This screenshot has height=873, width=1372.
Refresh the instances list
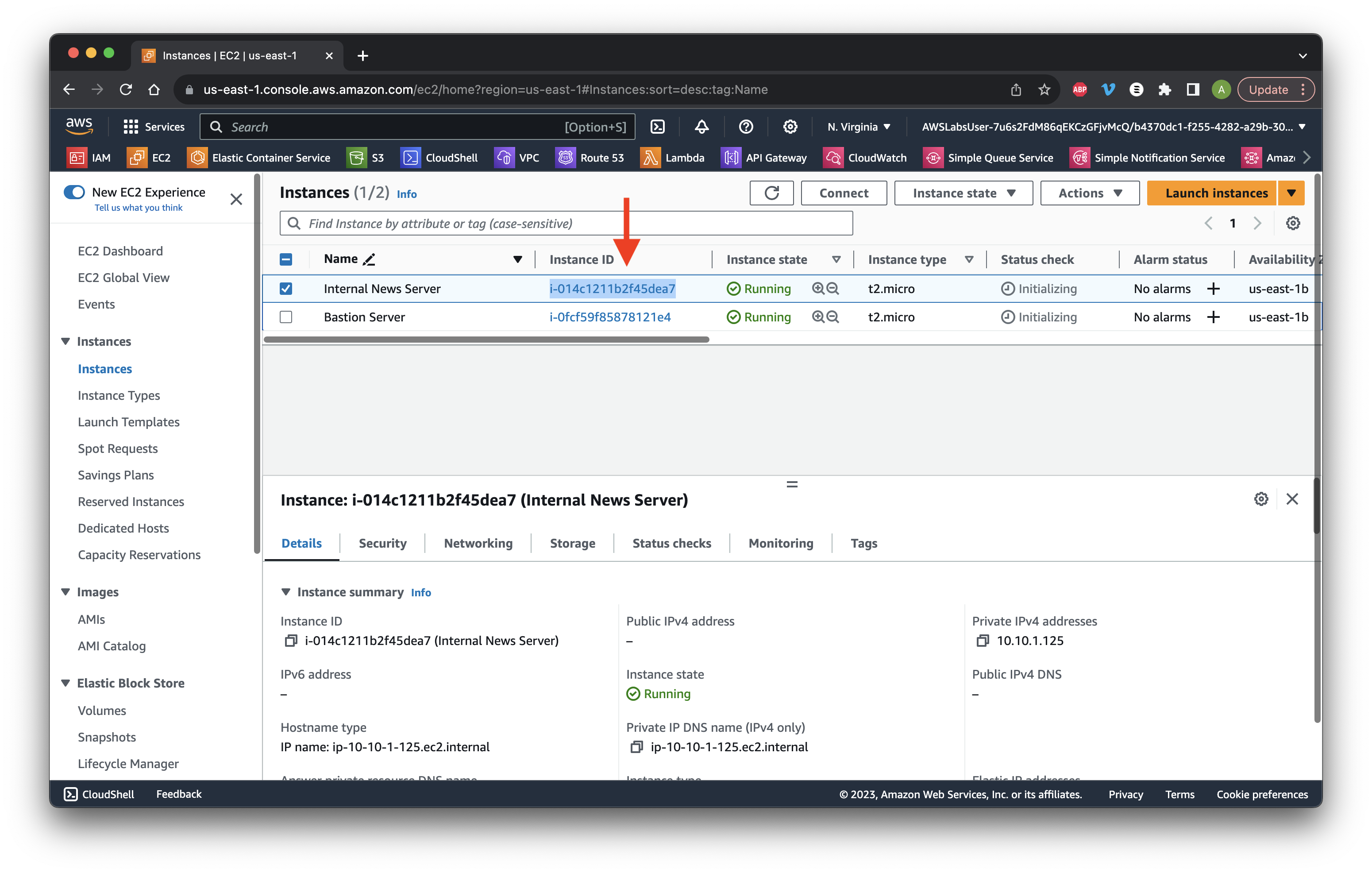pyautogui.click(x=771, y=193)
